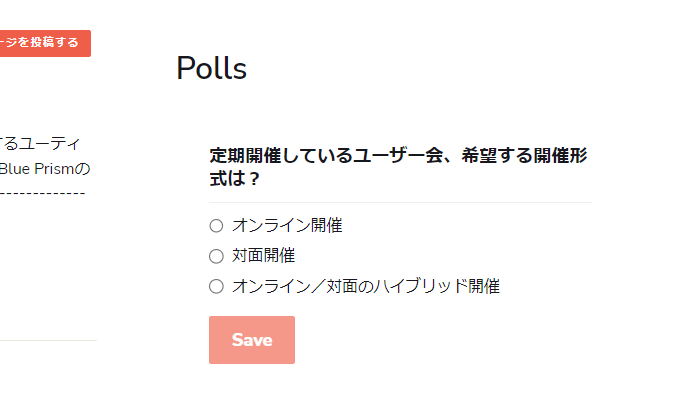Viewport: 682px width, 410px height.
Task: Click the Polls section heading
Action: point(211,68)
